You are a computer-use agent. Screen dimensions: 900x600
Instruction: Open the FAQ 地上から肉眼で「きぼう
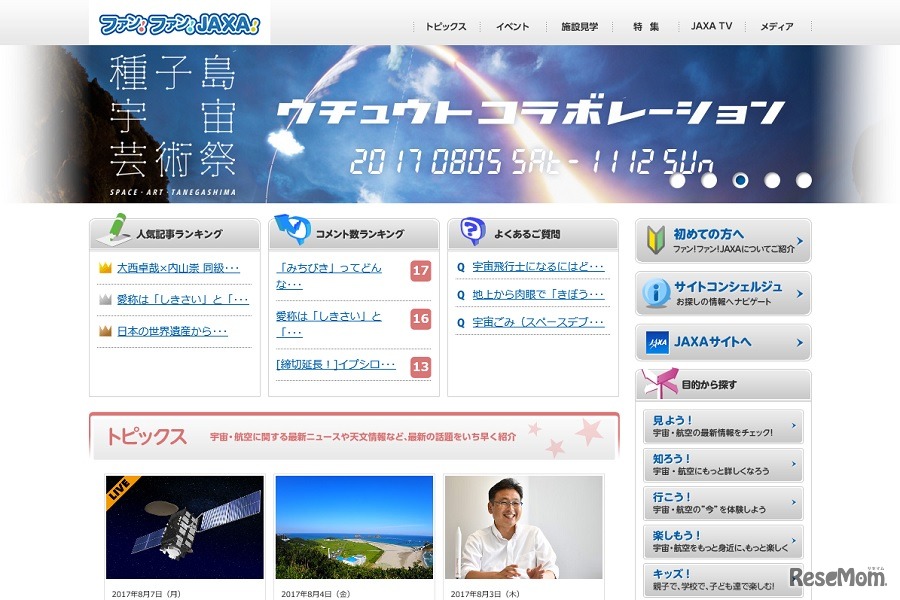[x=538, y=295]
